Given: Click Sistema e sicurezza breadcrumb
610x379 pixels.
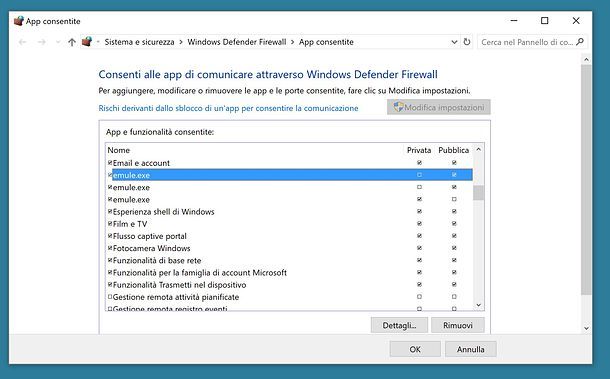Looking at the screenshot, I should [x=139, y=42].
